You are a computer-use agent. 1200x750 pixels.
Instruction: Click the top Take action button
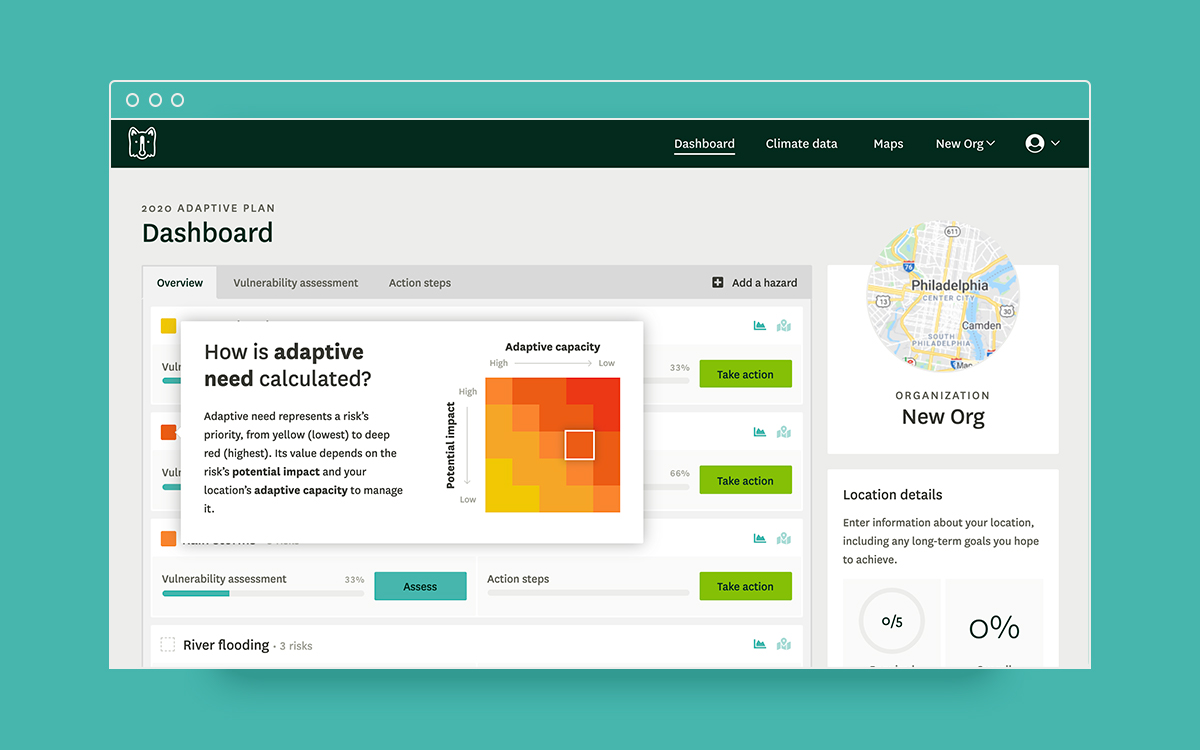pos(745,373)
